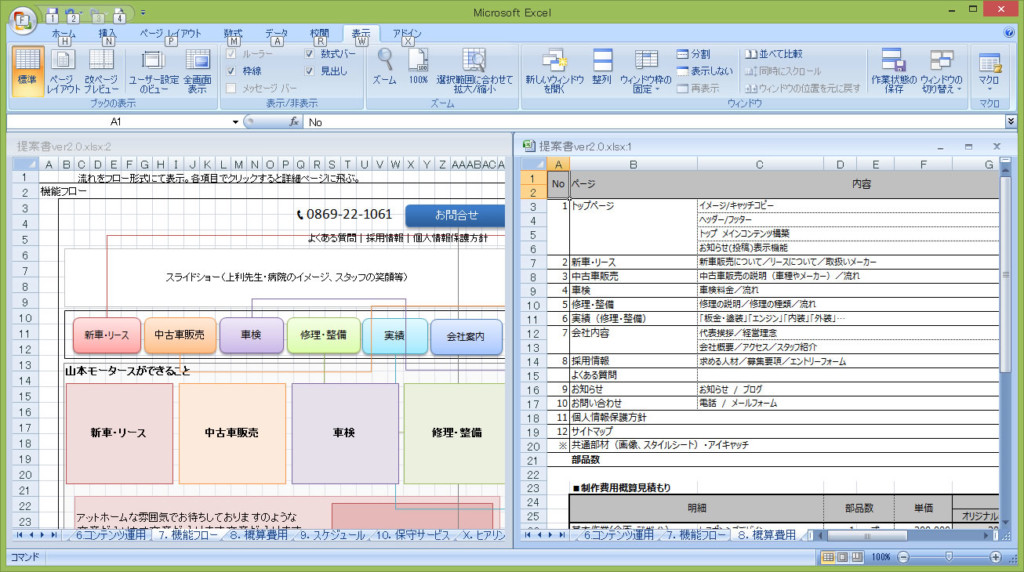Open Excel help icon

tap(1010, 33)
